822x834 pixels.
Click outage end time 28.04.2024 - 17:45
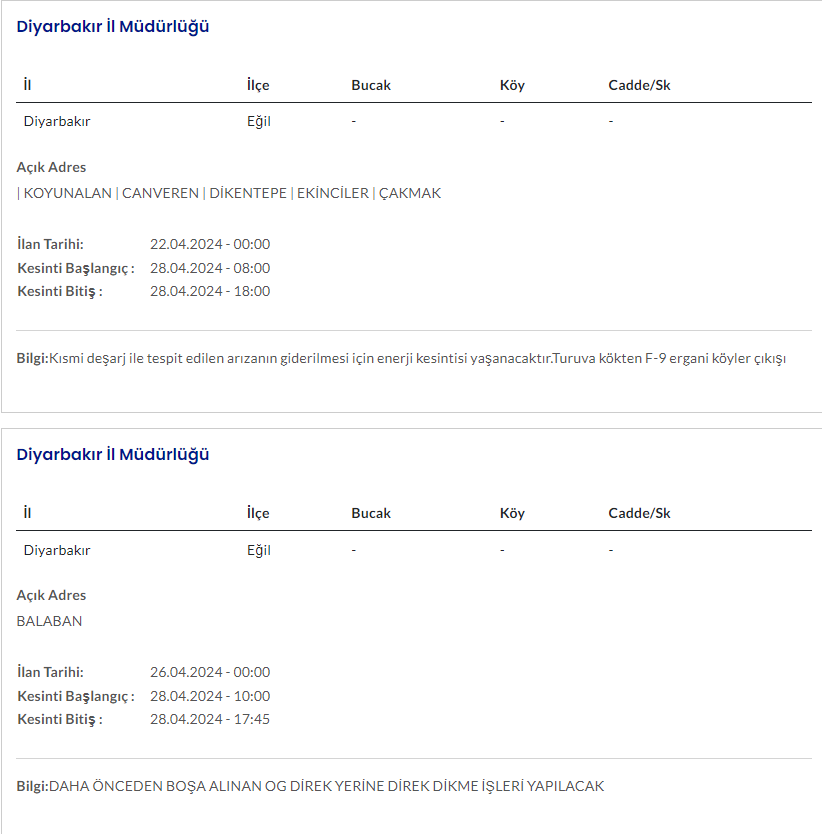pos(210,719)
